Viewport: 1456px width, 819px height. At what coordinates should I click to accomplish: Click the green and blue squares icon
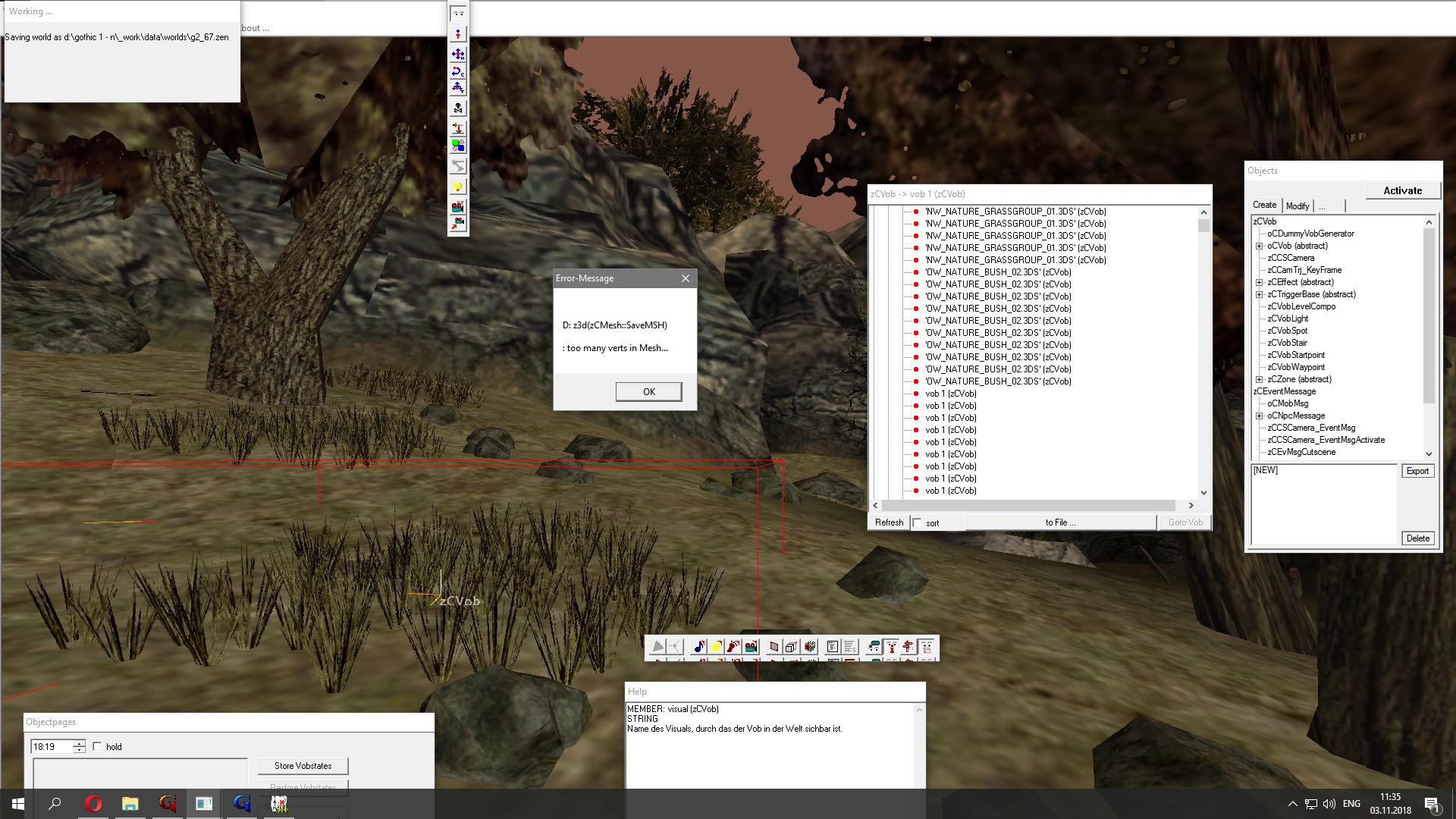click(x=458, y=145)
